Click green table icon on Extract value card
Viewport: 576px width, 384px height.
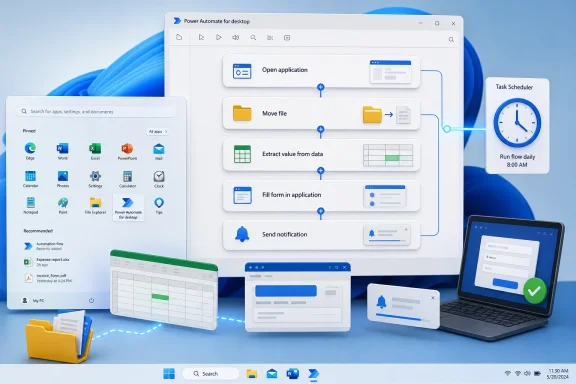[x=242, y=154]
